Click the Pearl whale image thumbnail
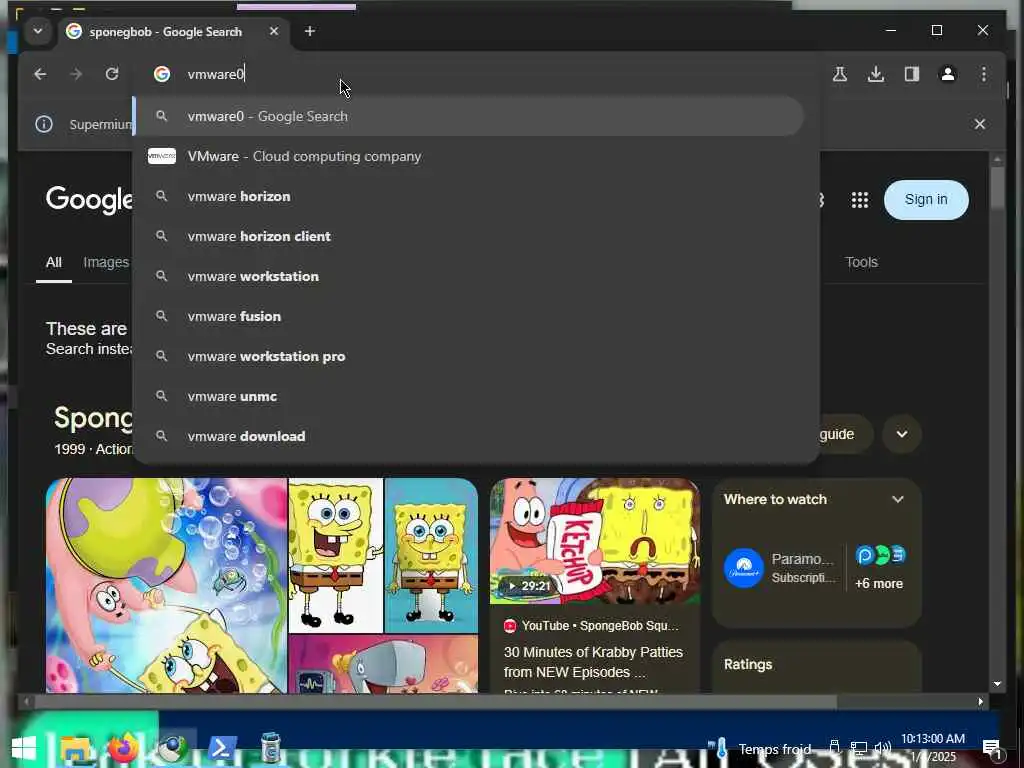Screen dimensions: 1024x768 (383, 664)
